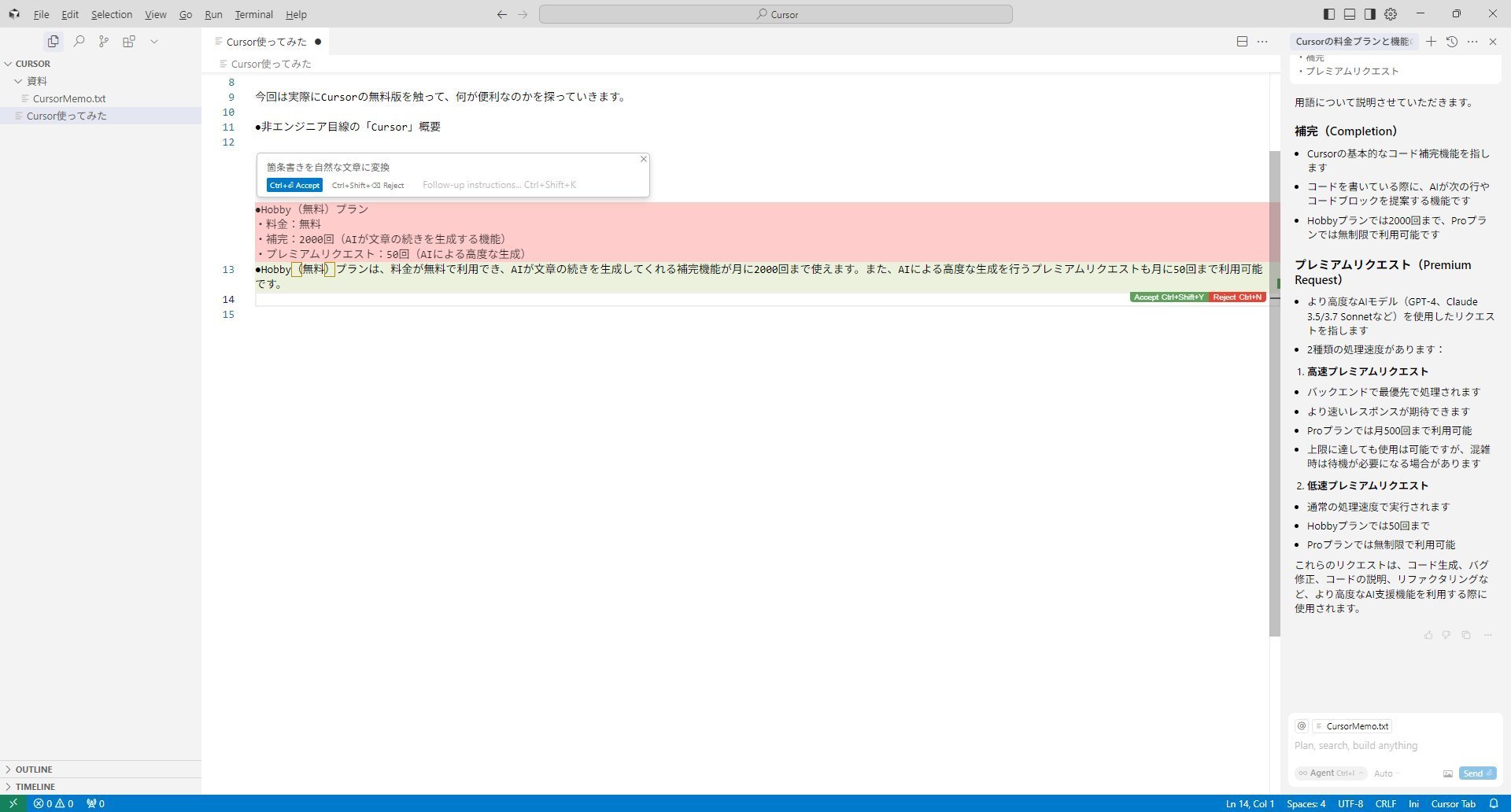Open chat response more actions ellipsis
This screenshot has height=812, width=1511.
click(1487, 635)
